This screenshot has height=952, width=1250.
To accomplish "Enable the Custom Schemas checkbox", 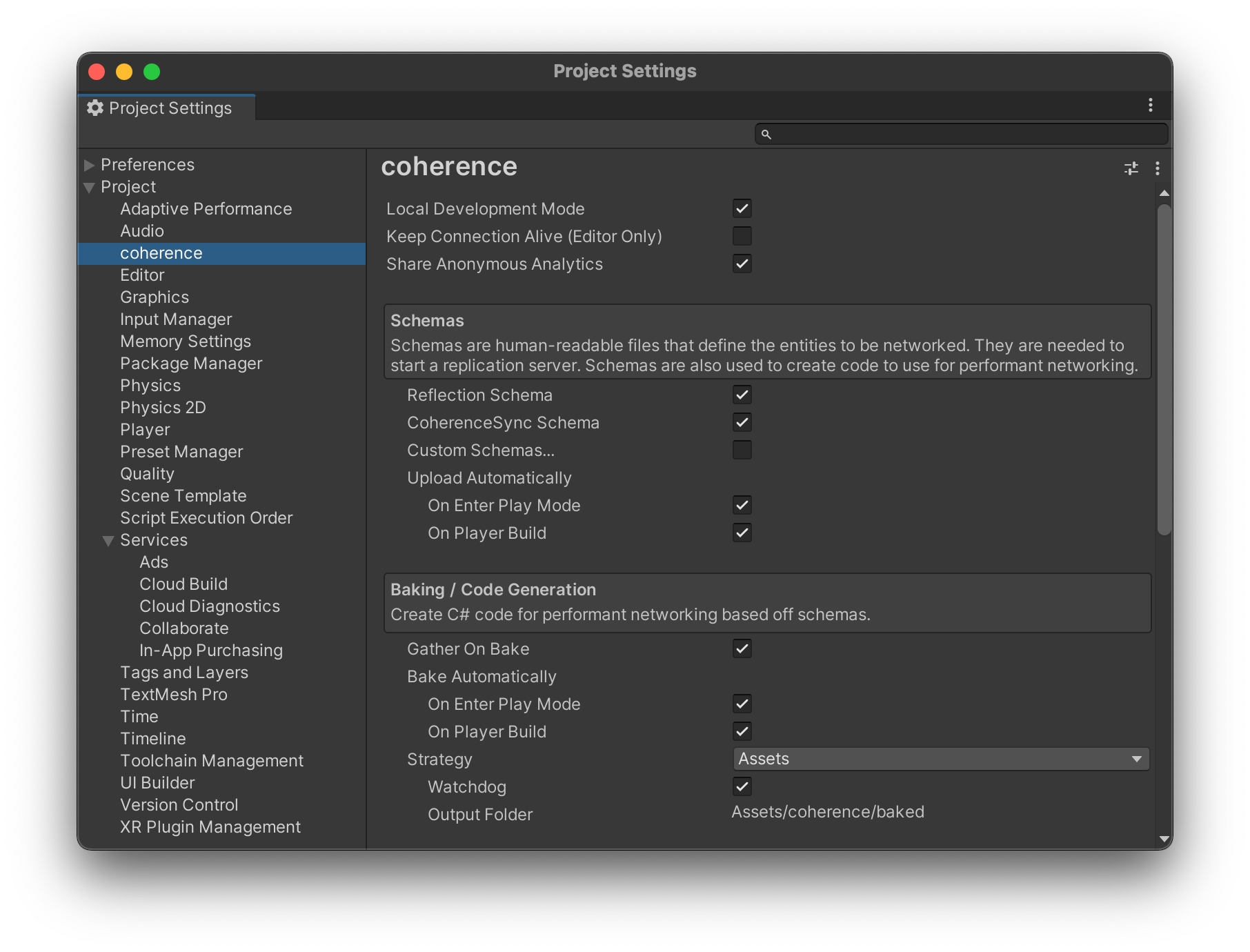I will point(742,450).
